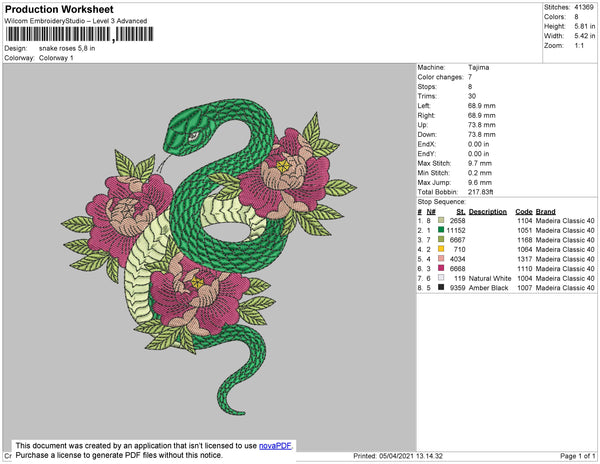This screenshot has height=464, width=600.
Task: Click the salmon swatch for code 1317
Action: (x=441, y=259)
